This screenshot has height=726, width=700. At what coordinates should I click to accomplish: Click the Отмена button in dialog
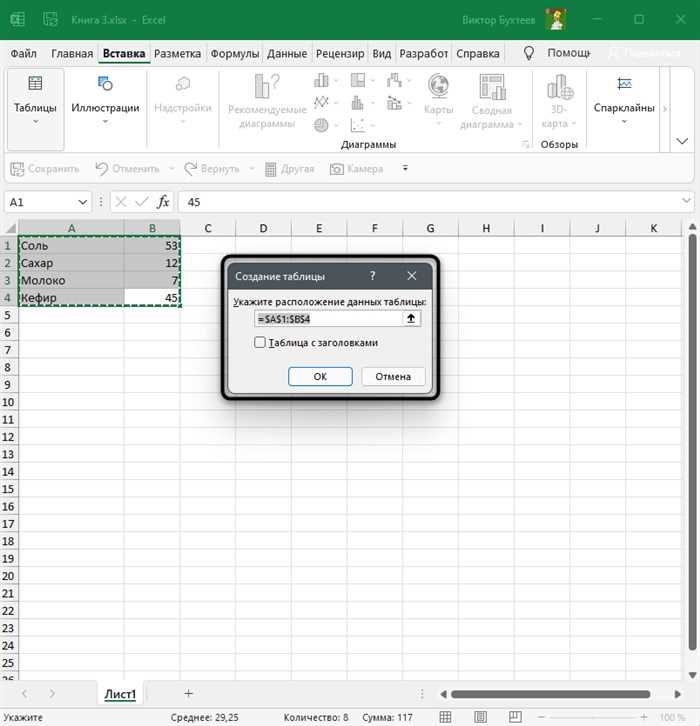click(393, 376)
